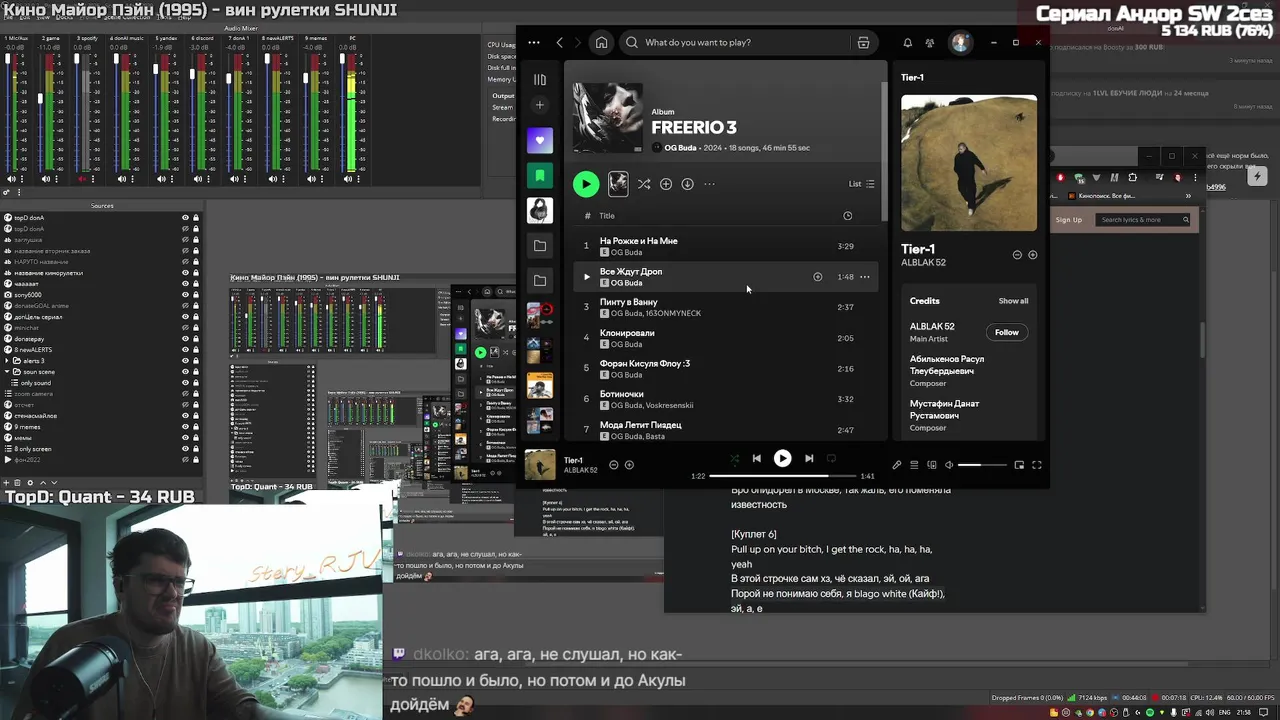The height and width of the screenshot is (720, 1280).
Task: Add Tier-1 to playlist in Now Playing panel
Action: (x=1033, y=255)
